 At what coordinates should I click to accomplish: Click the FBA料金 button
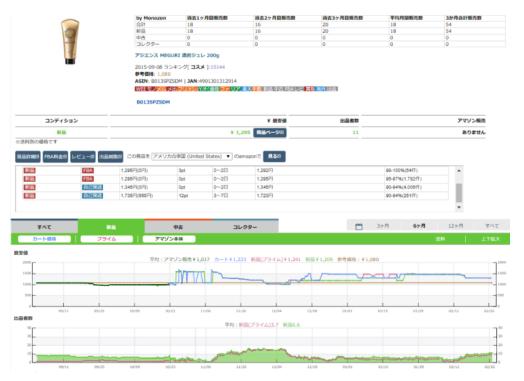click(55, 156)
